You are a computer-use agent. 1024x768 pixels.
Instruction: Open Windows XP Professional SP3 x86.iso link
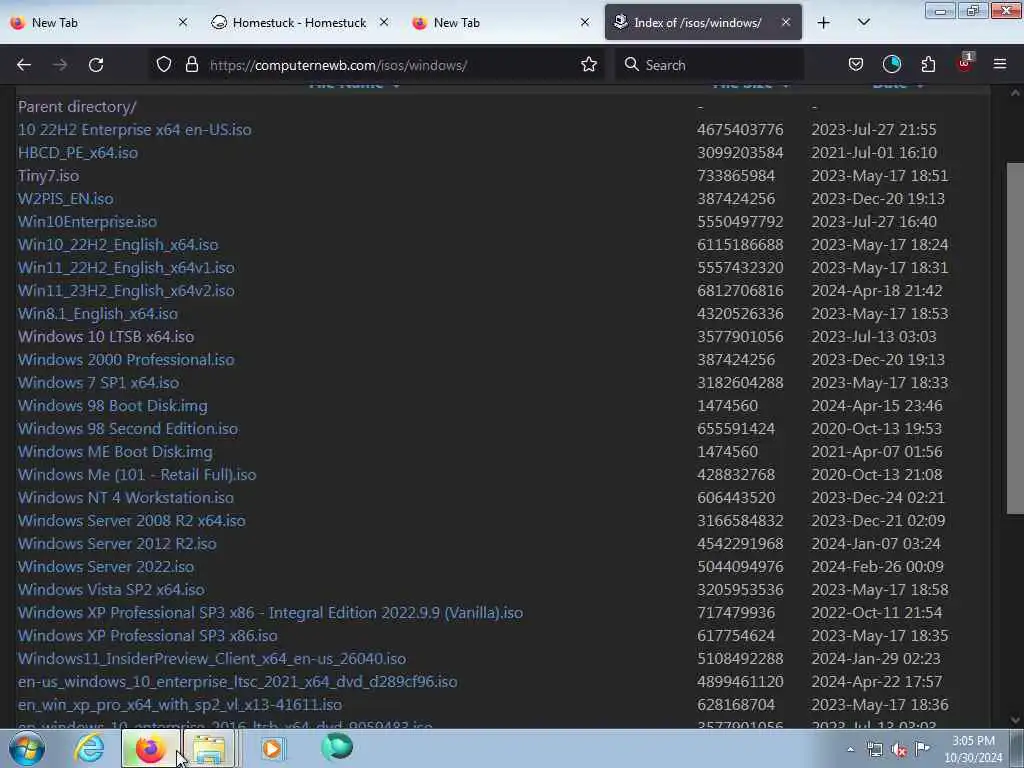coord(148,635)
